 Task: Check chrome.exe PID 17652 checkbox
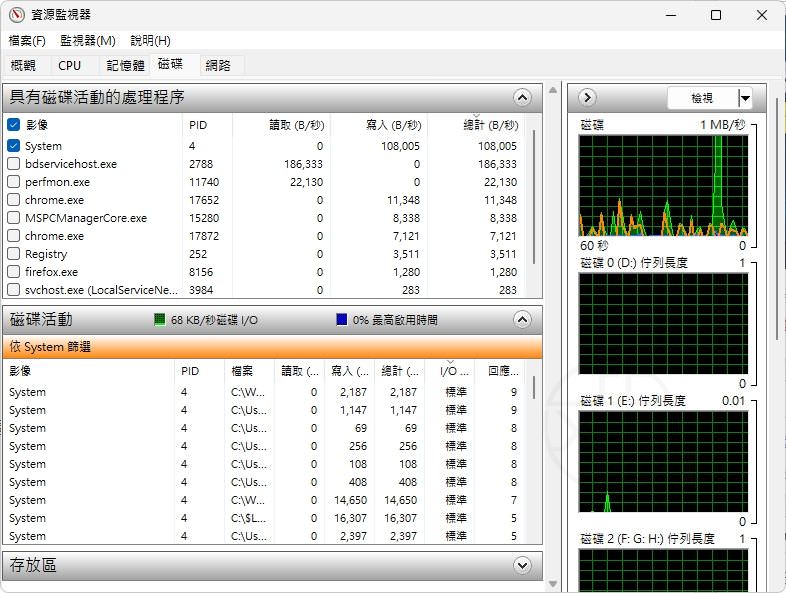tap(14, 200)
